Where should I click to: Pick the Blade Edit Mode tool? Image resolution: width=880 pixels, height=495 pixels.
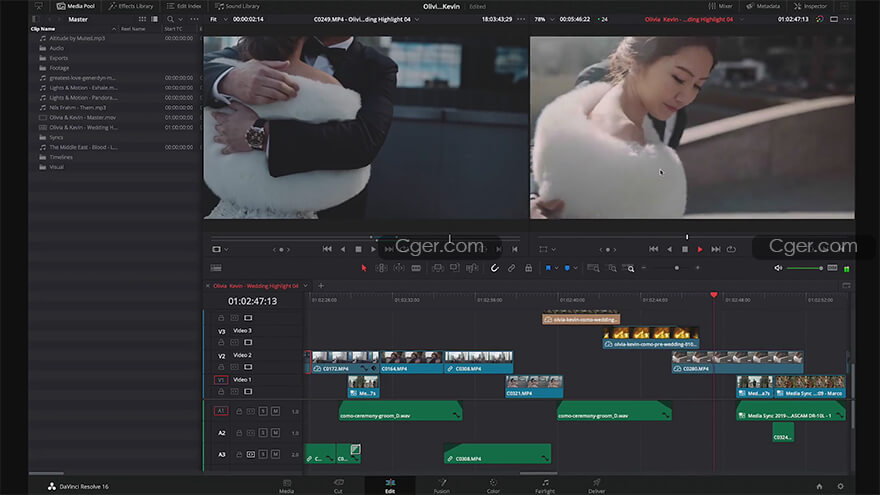coord(416,268)
